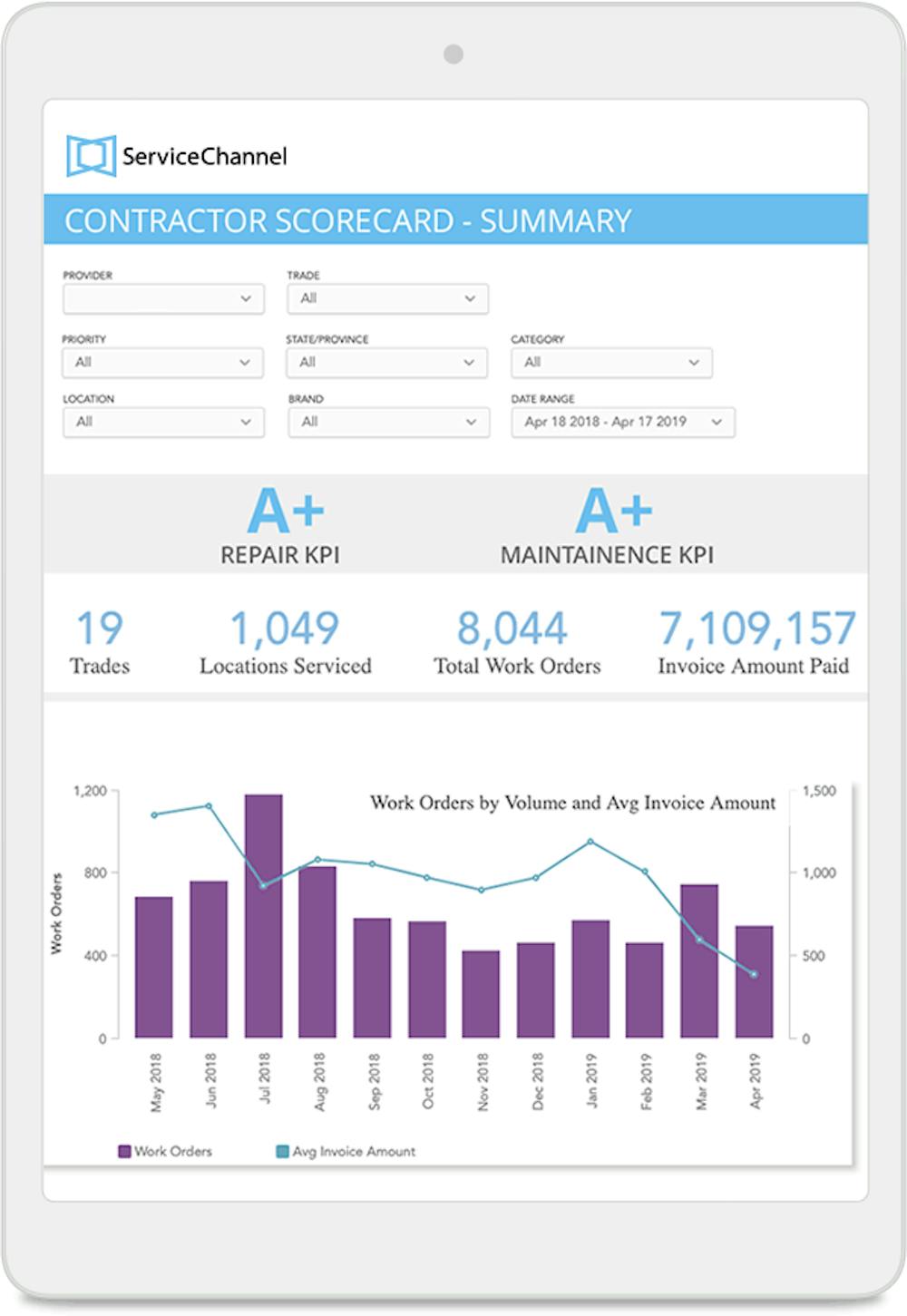
Task: Select the Mar 2019 bar in chart
Action: (x=699, y=960)
